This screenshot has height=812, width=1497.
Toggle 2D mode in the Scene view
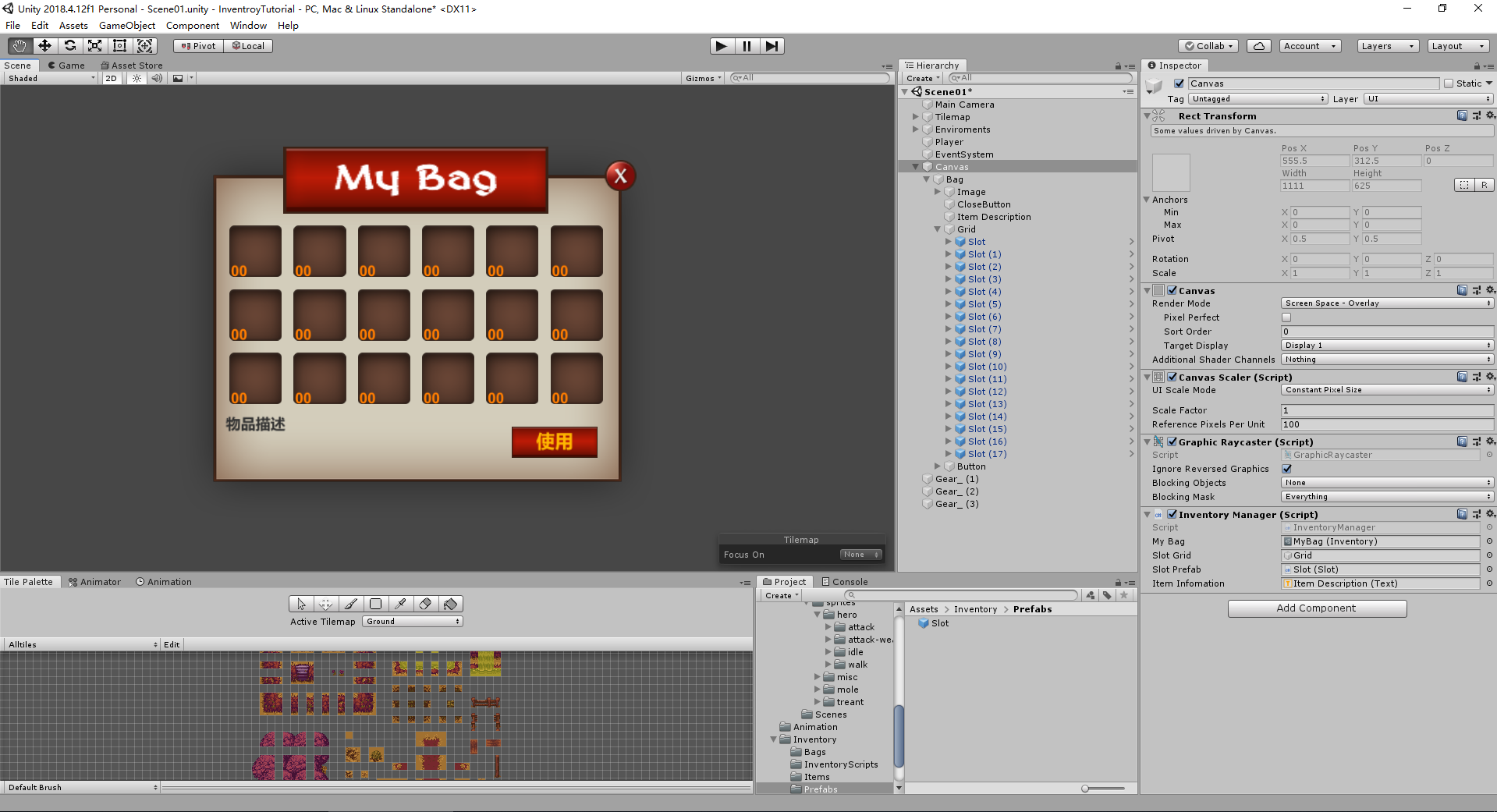point(111,78)
